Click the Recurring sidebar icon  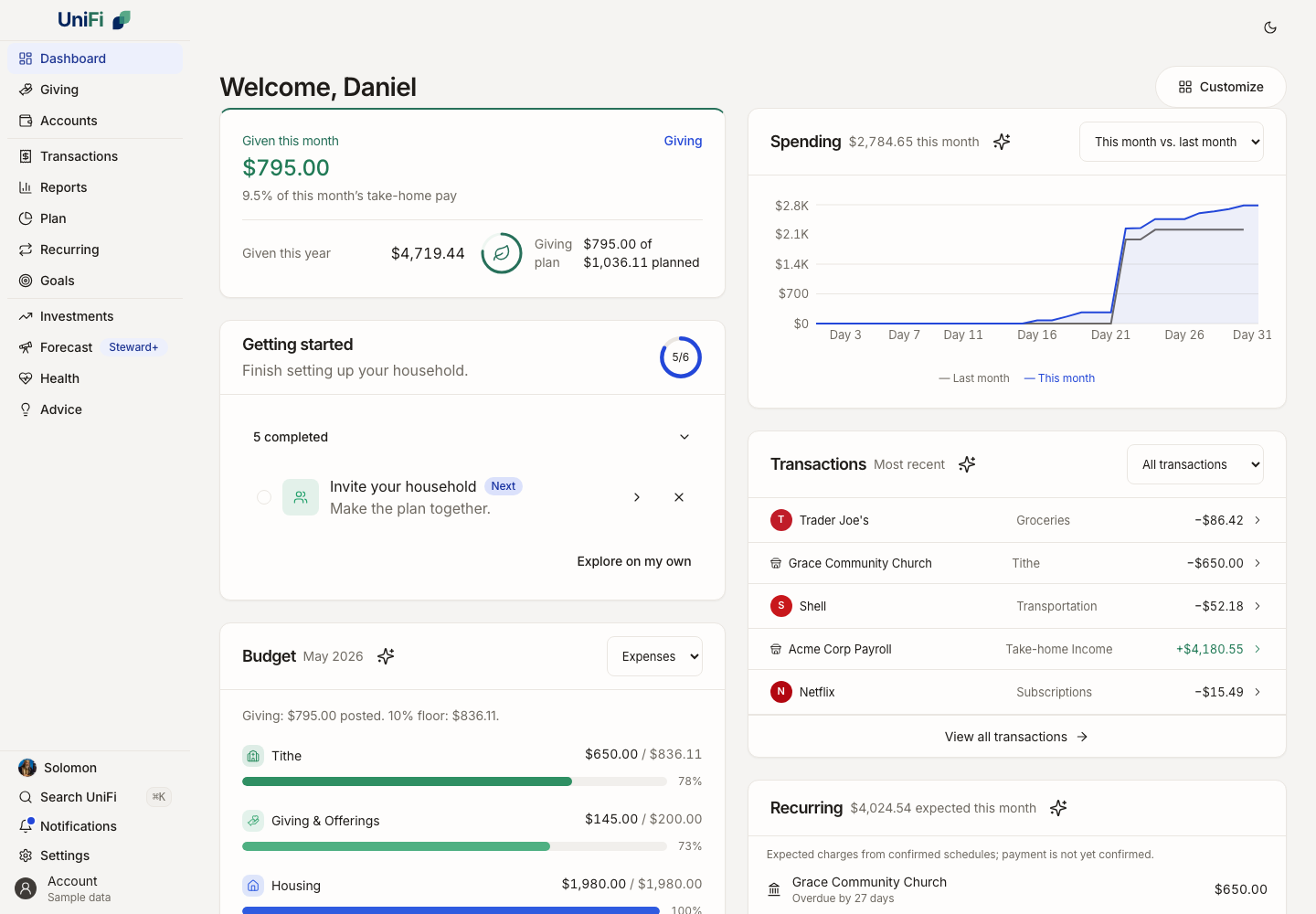(x=26, y=250)
